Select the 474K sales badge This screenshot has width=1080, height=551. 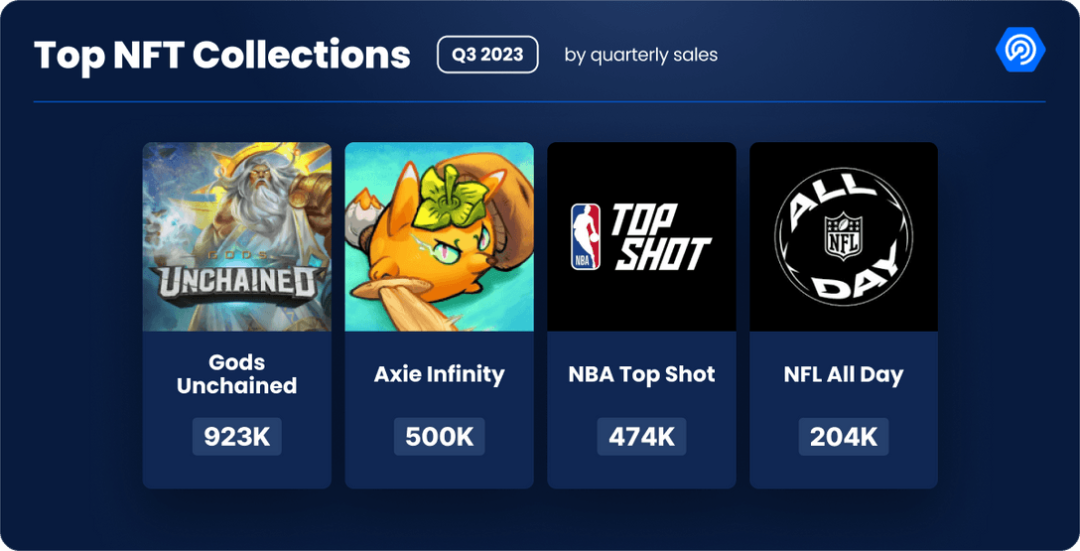[641, 437]
